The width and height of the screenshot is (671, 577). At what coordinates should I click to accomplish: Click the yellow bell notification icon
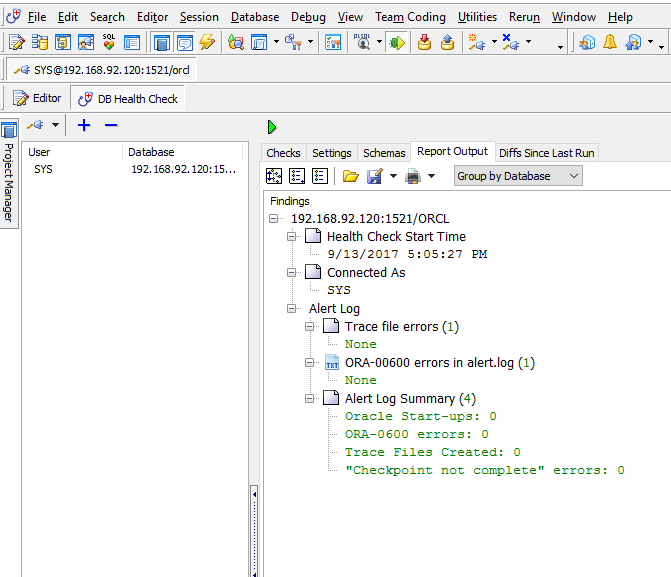(x=609, y=42)
